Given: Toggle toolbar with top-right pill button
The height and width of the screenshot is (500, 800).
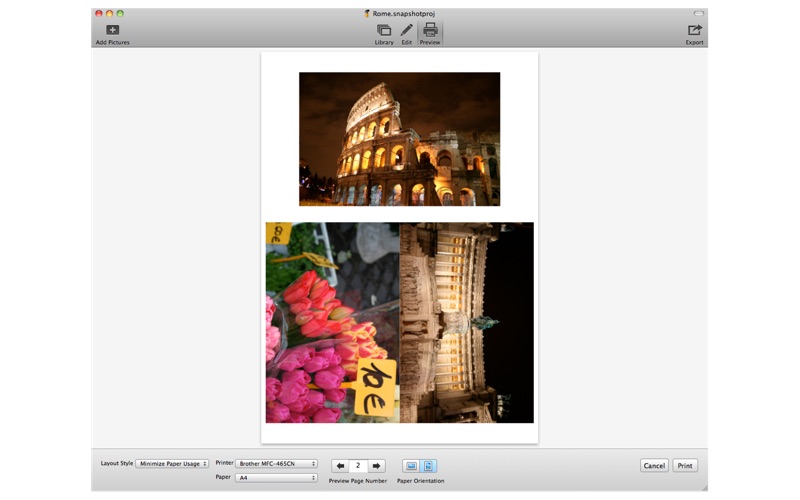Looking at the screenshot, I should click(x=699, y=13).
